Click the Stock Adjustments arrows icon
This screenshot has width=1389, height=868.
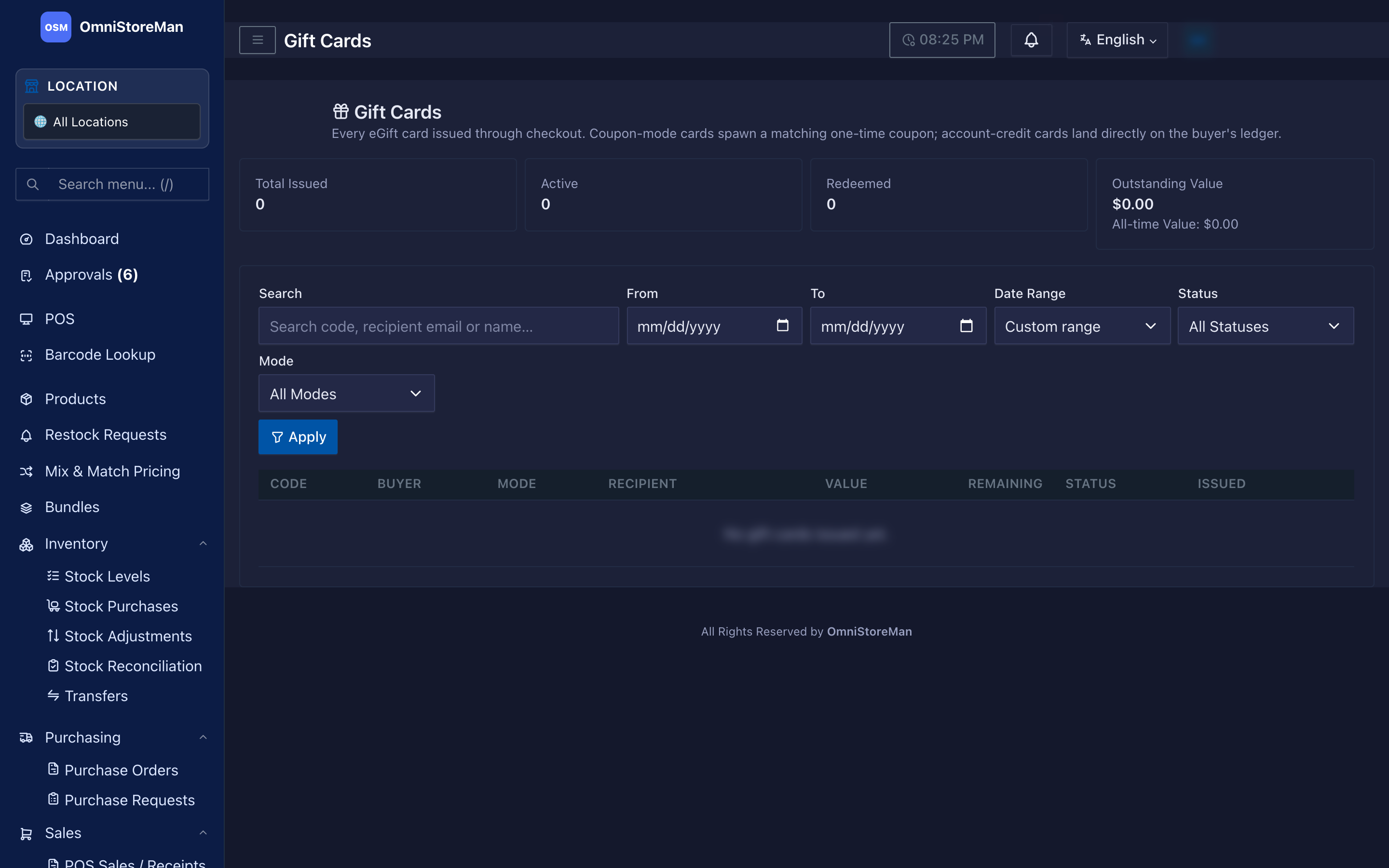pyautogui.click(x=53, y=636)
